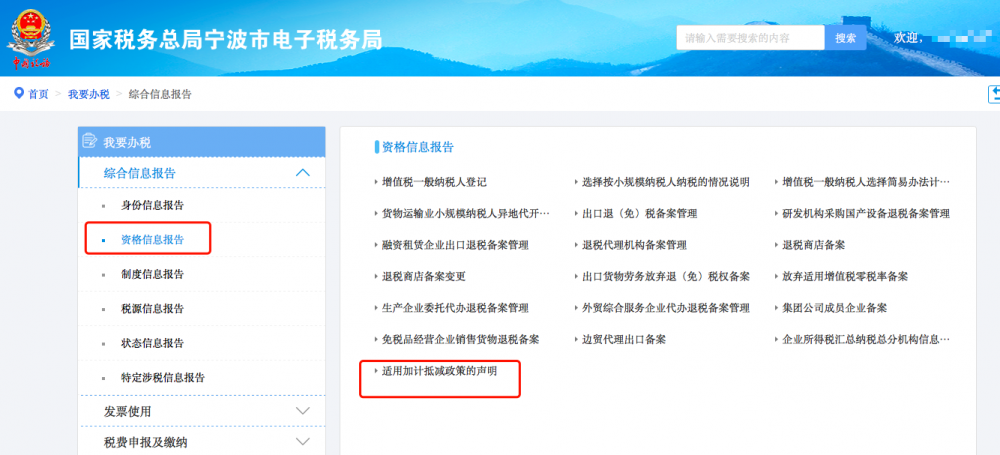Click the location pin icon beside 首页
Viewport: 1000px width, 455px height.
tap(18, 94)
